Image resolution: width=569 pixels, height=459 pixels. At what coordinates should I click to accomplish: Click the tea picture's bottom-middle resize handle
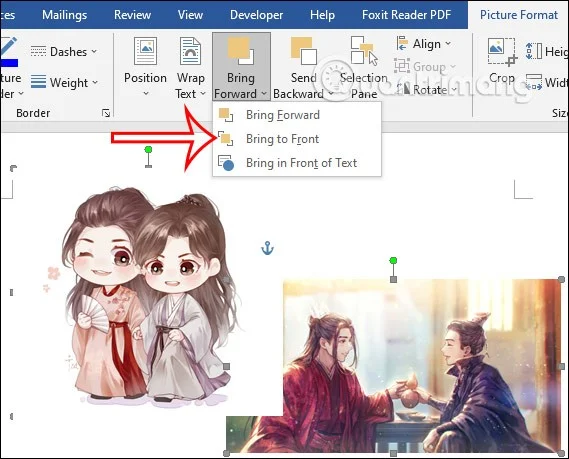(x=393, y=453)
